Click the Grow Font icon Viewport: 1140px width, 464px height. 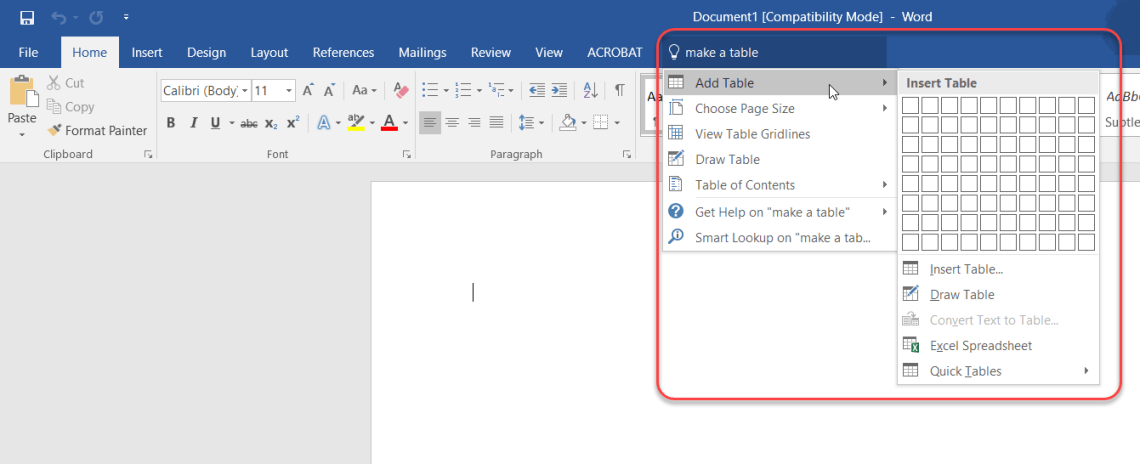pos(309,91)
